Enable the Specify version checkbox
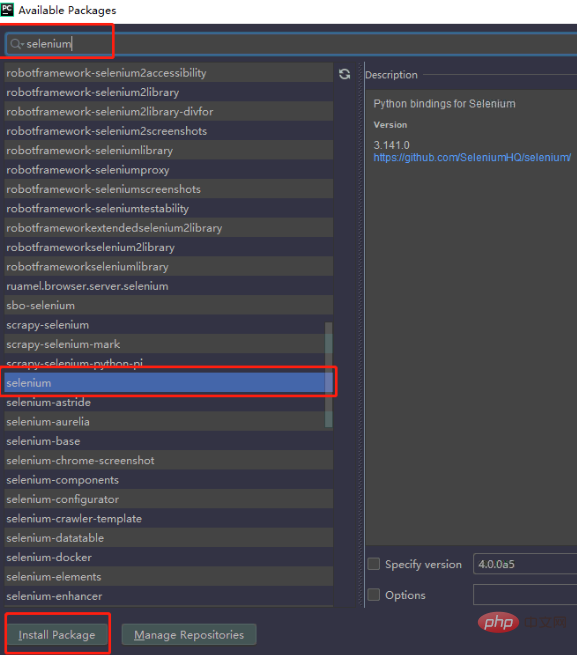 (374, 564)
